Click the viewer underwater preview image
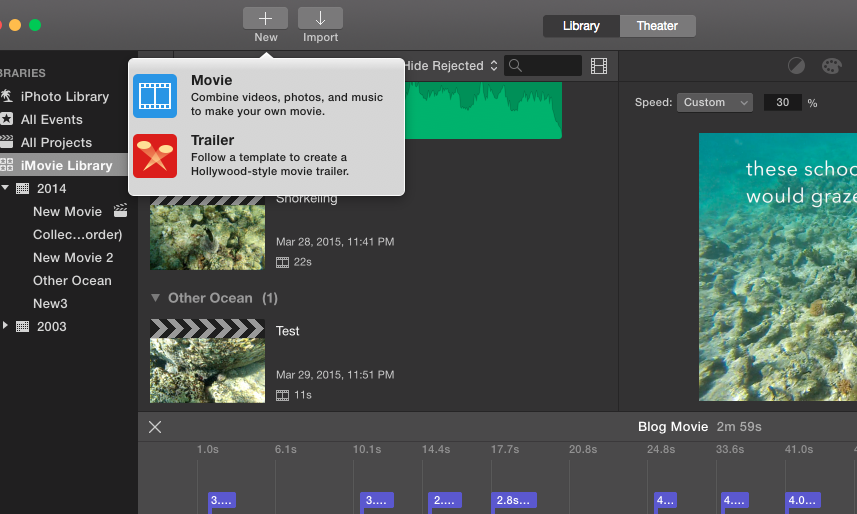Viewport: 857px width, 514px height. (778, 267)
